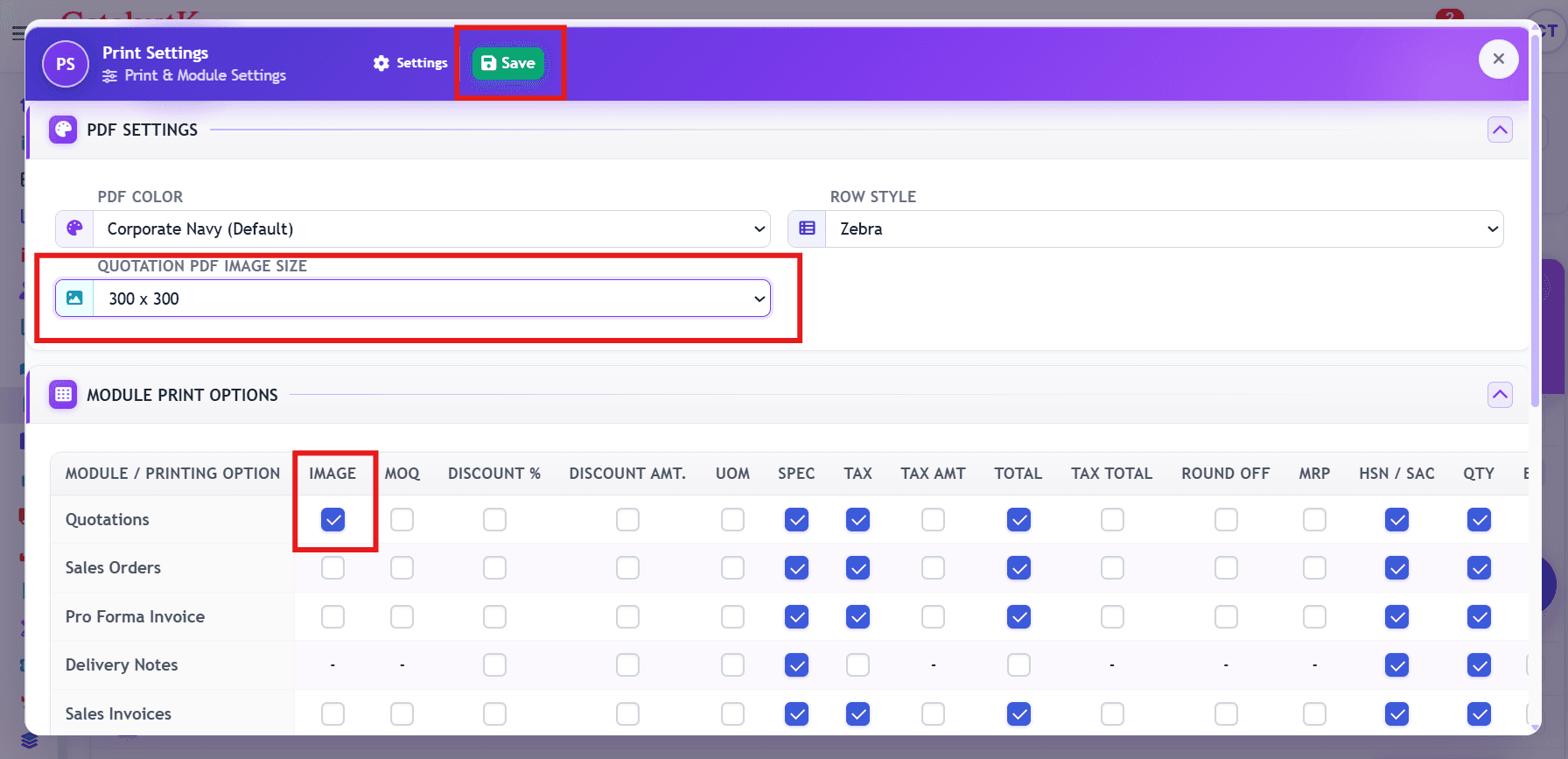Click the dialog's vertical scrollbar

pos(1536,219)
